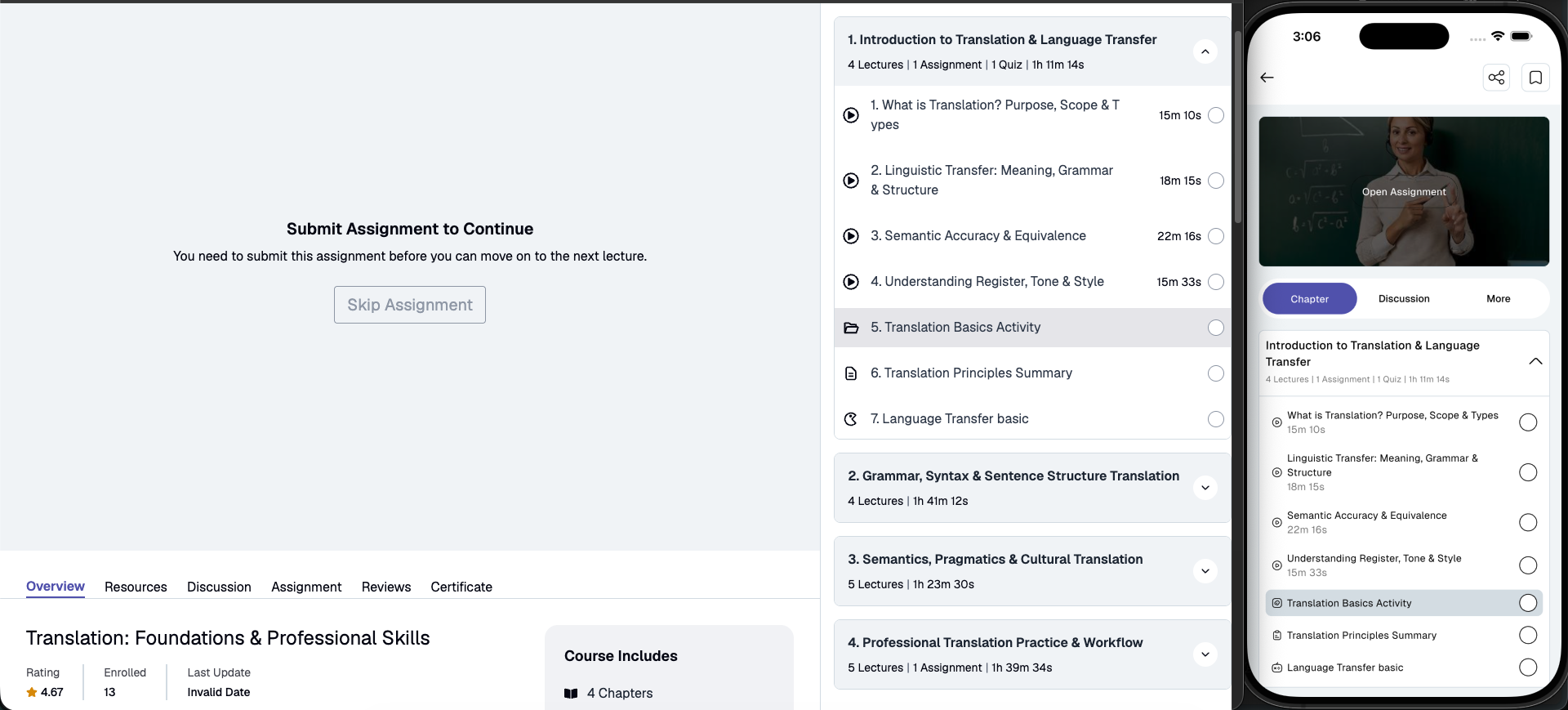Viewport: 1568px width, 710px height.
Task: Toggle completion circle for Translation Principles Summary
Action: (1216, 373)
